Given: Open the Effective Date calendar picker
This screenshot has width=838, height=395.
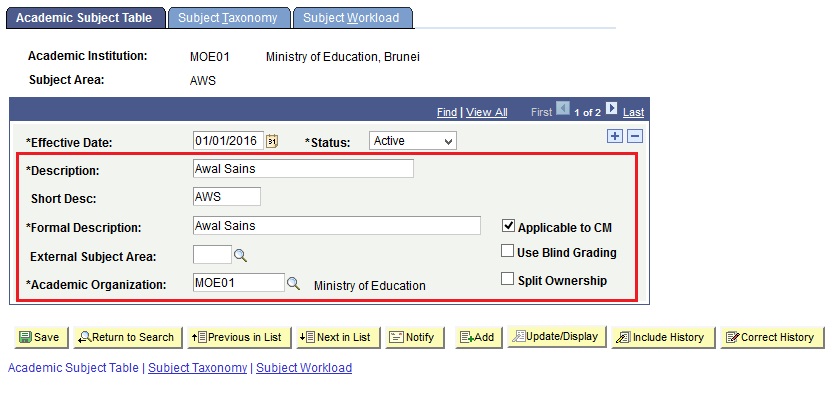Looking at the screenshot, I should (x=272, y=141).
